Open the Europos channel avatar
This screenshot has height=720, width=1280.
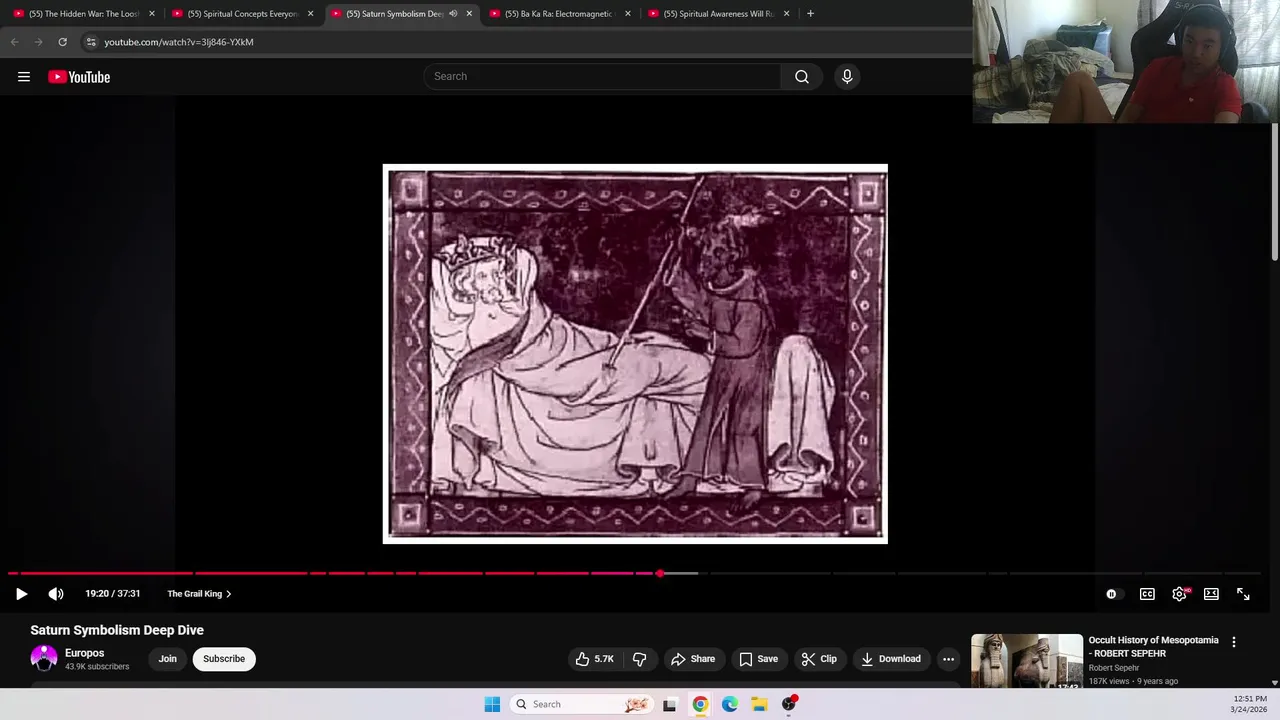coord(44,658)
